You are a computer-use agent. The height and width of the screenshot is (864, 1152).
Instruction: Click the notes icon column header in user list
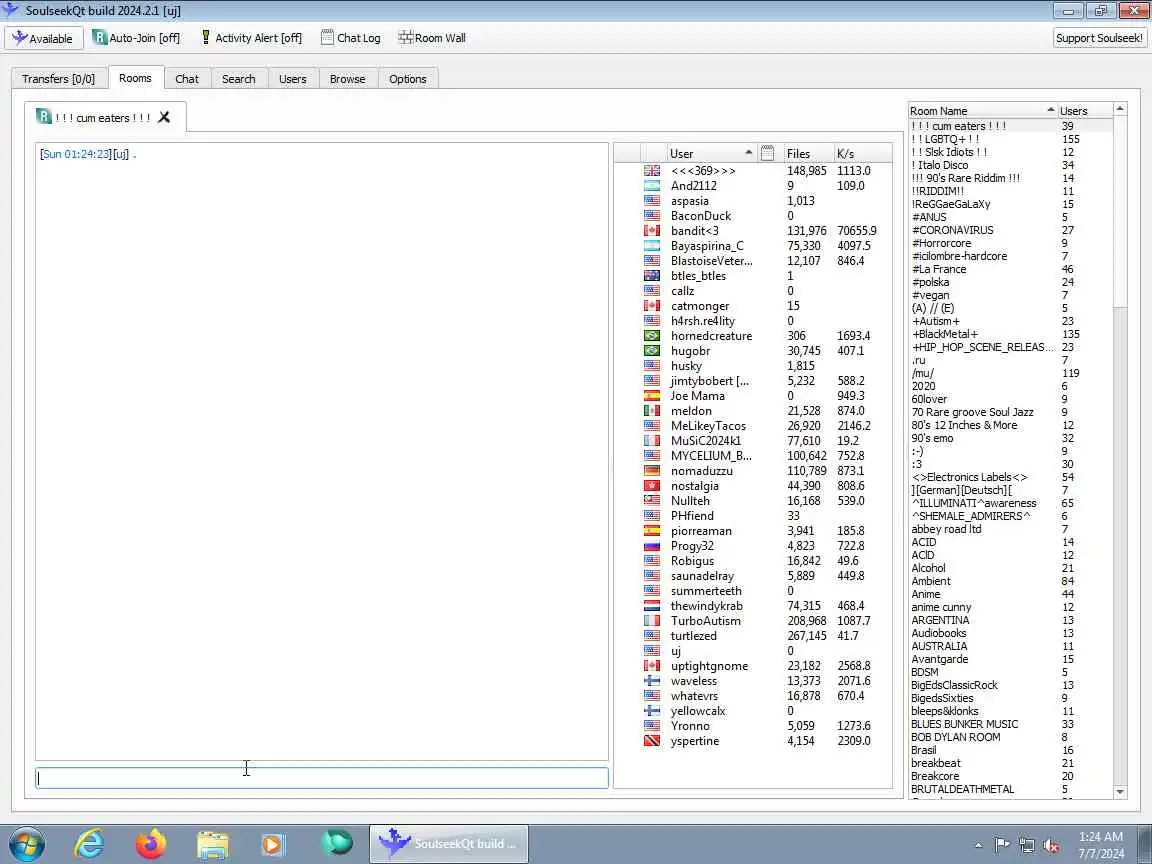pyautogui.click(x=768, y=154)
